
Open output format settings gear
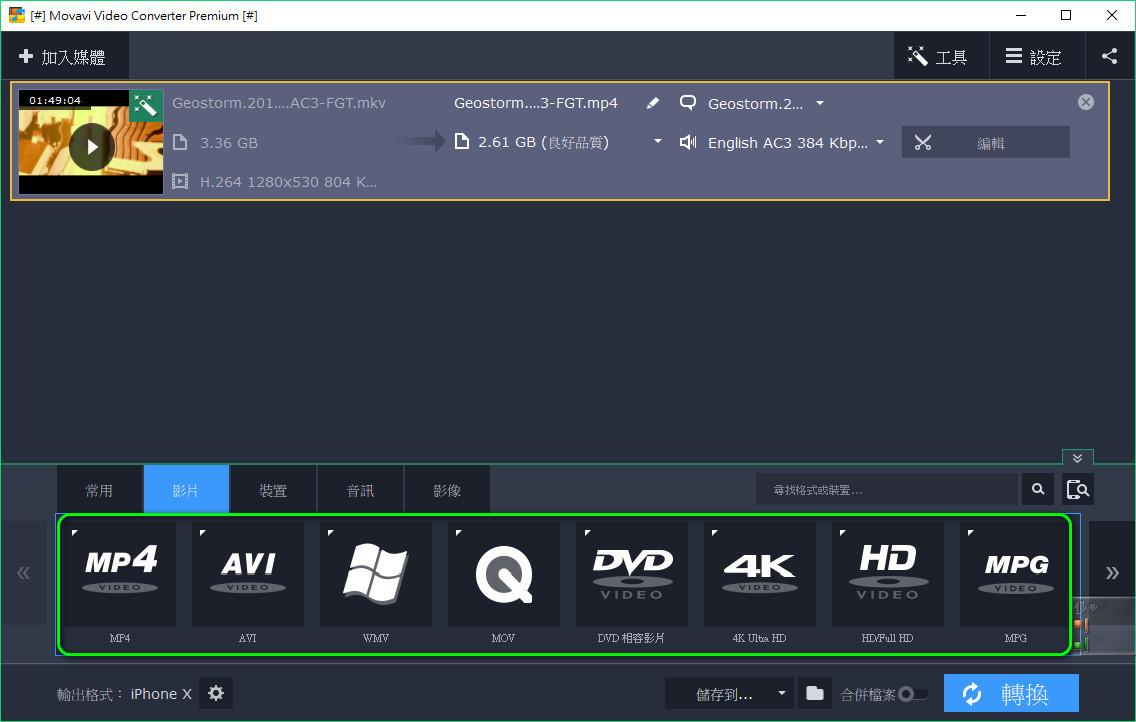[216, 693]
